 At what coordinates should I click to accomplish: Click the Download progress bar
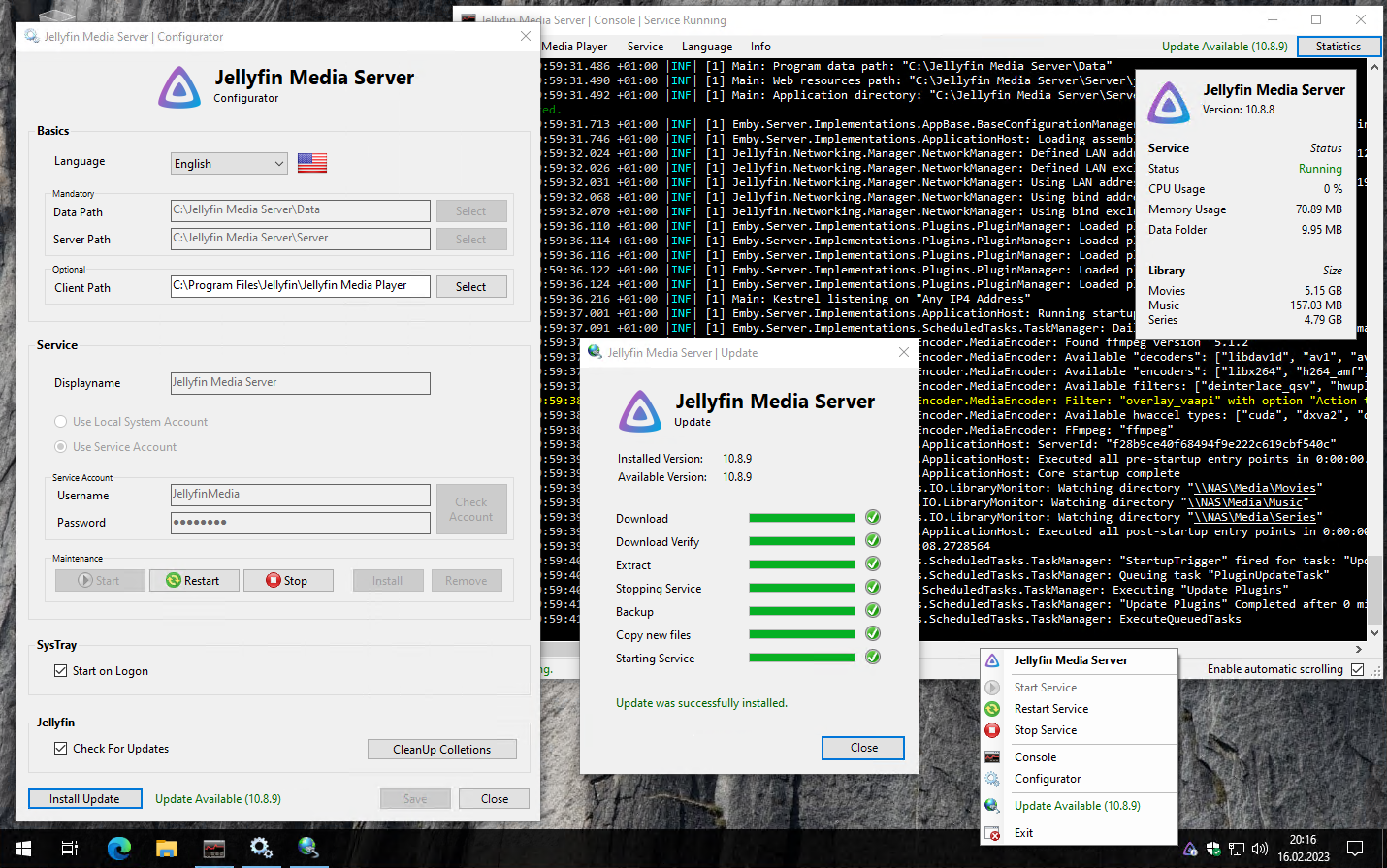802,518
